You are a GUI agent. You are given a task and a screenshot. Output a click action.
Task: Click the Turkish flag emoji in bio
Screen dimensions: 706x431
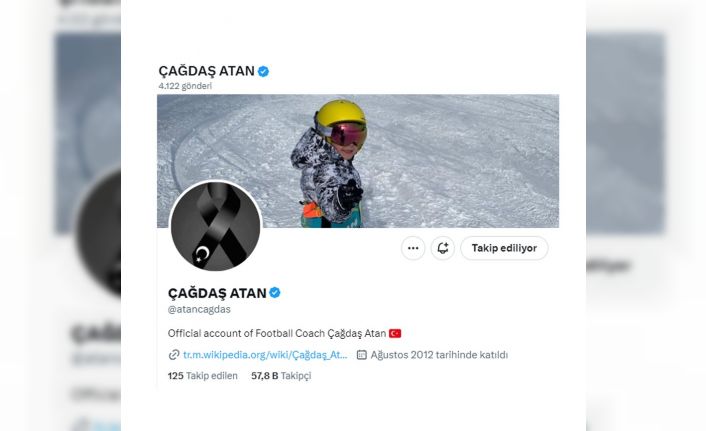click(395, 333)
